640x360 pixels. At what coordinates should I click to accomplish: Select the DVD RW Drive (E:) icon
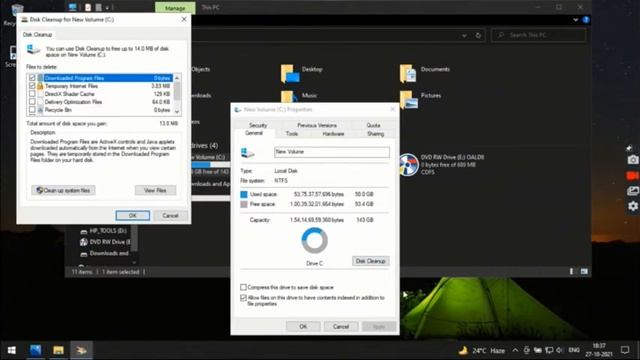click(x=409, y=164)
